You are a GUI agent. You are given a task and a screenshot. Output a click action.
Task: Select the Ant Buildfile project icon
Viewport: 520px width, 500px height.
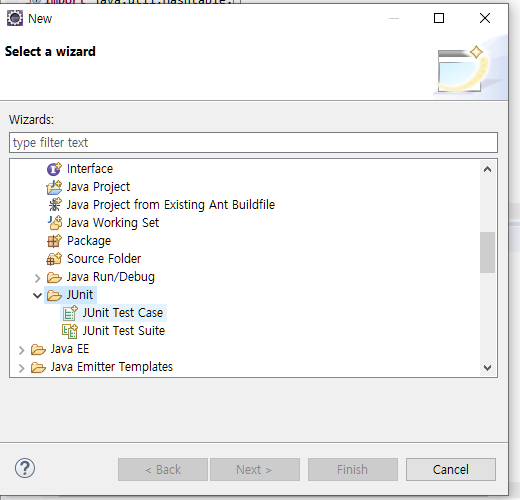point(55,205)
